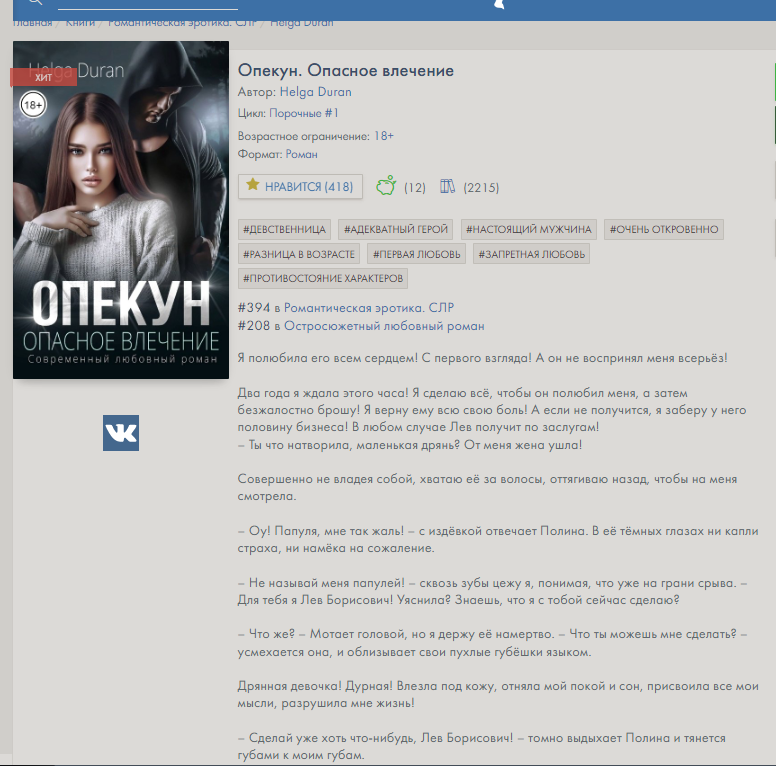Viewport: 776px width, 766px height.
Task: Select tag #ПРОТИВОСТОЯНИЕ ХАРАКТЕРОВ
Action: click(x=323, y=279)
